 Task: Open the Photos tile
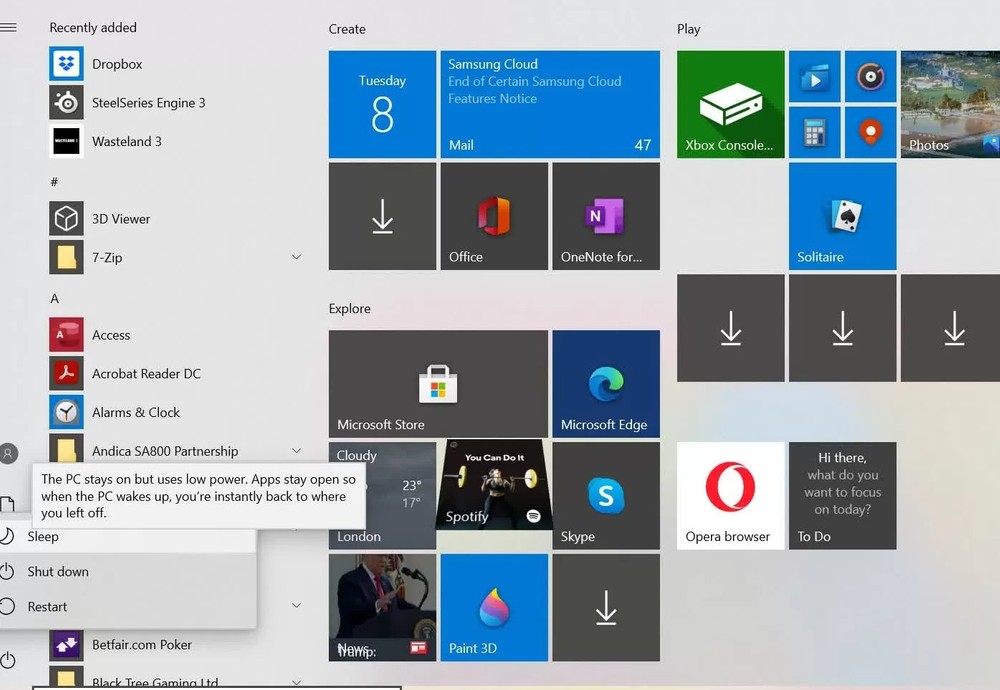tap(950, 105)
